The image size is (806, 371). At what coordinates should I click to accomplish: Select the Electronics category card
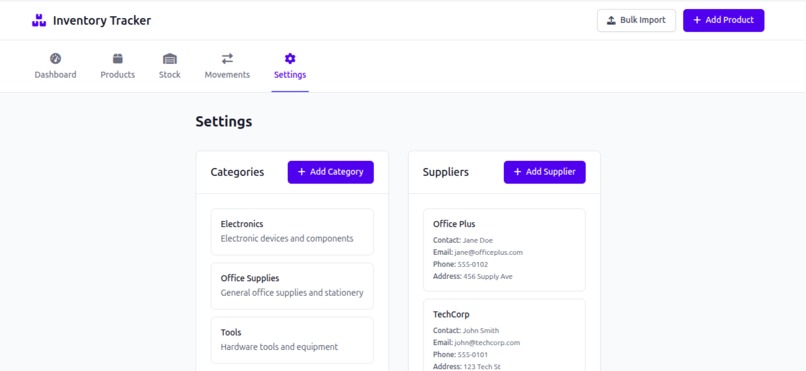click(x=292, y=232)
